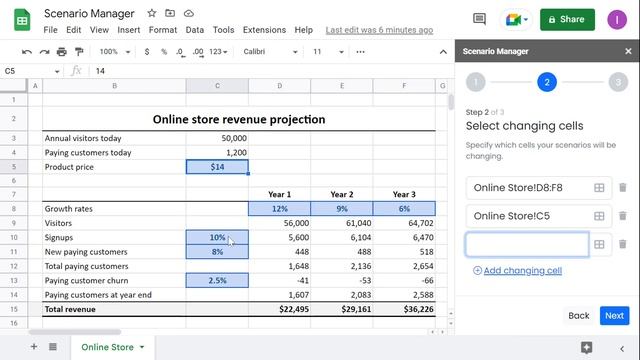Image resolution: width=640 pixels, height=360 pixels.
Task: Go Back to the previous step
Action: click(578, 316)
